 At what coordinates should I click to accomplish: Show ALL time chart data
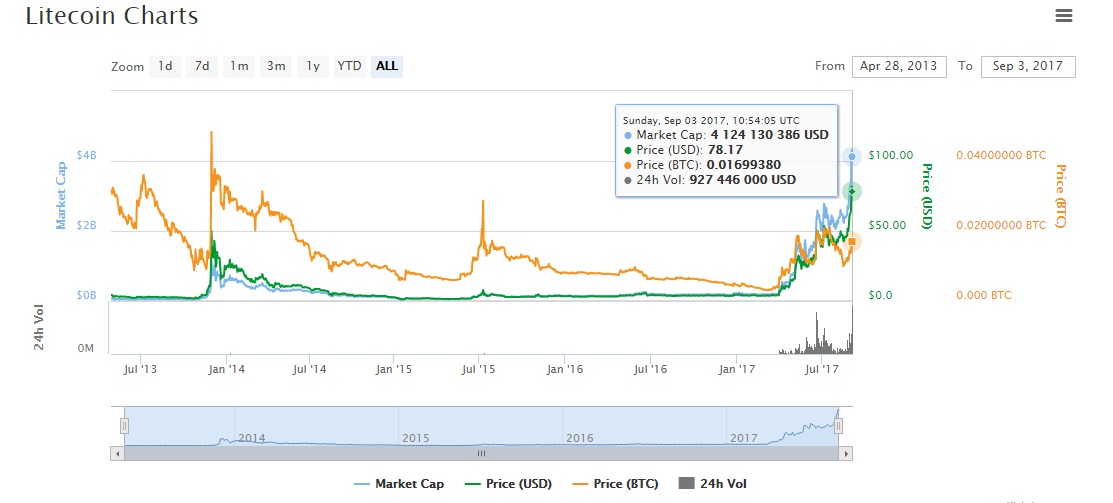[x=387, y=67]
